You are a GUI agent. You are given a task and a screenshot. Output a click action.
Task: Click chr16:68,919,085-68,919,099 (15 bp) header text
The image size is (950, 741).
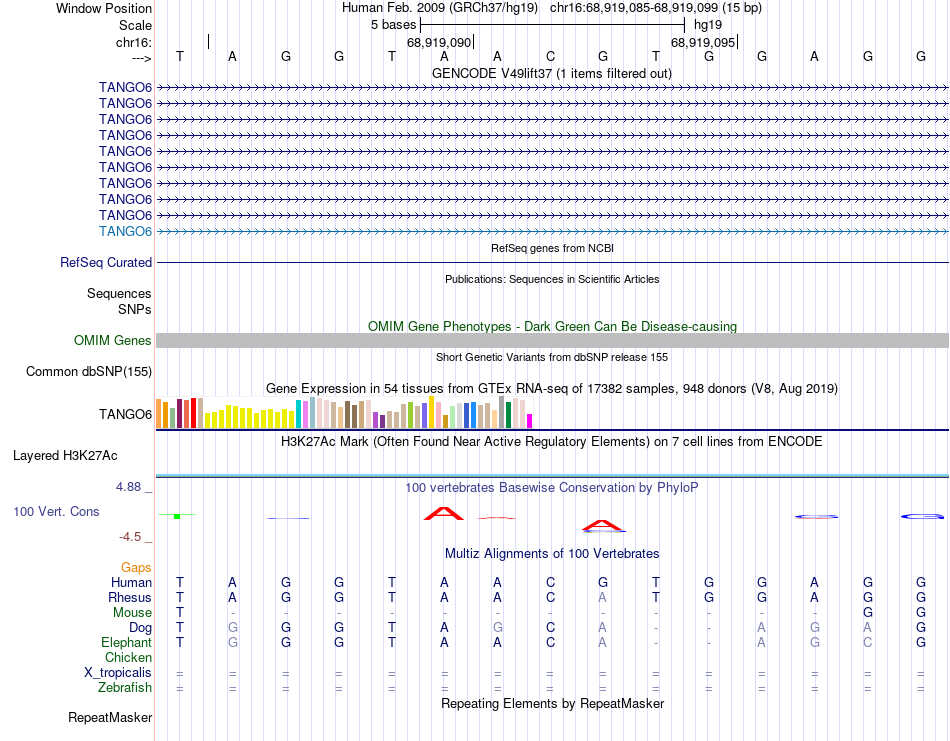point(656,8)
